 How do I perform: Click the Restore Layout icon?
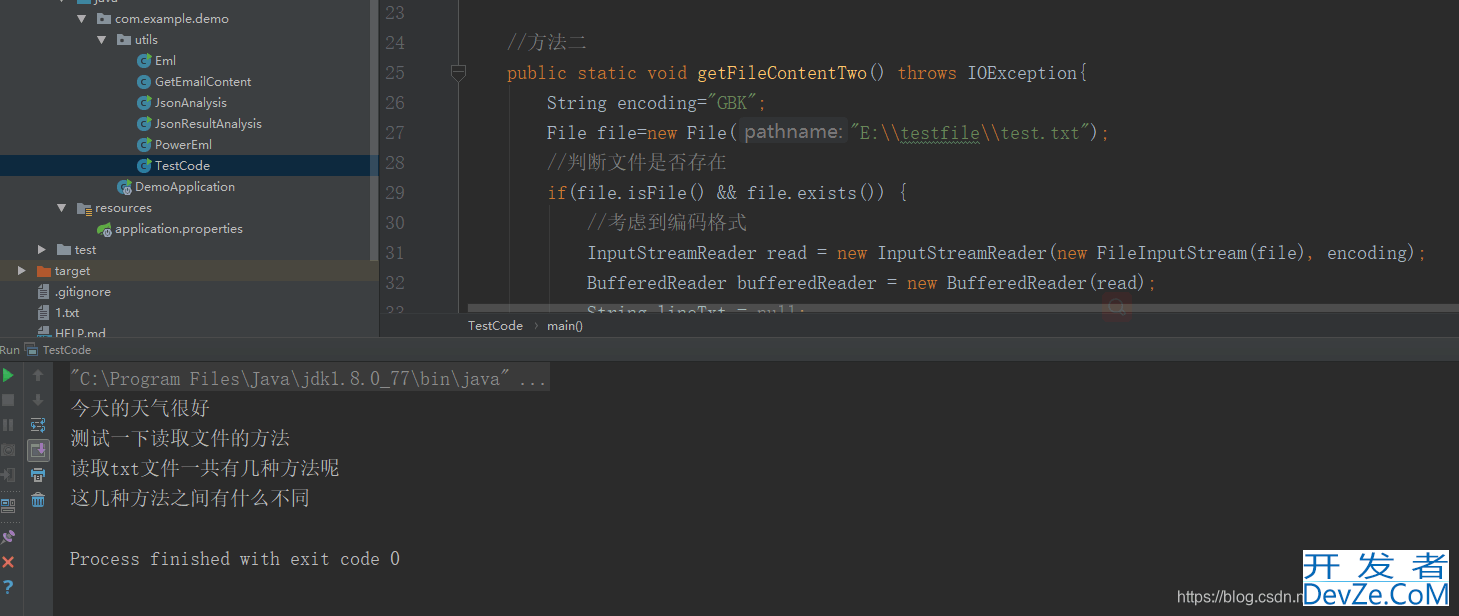click(x=8, y=505)
